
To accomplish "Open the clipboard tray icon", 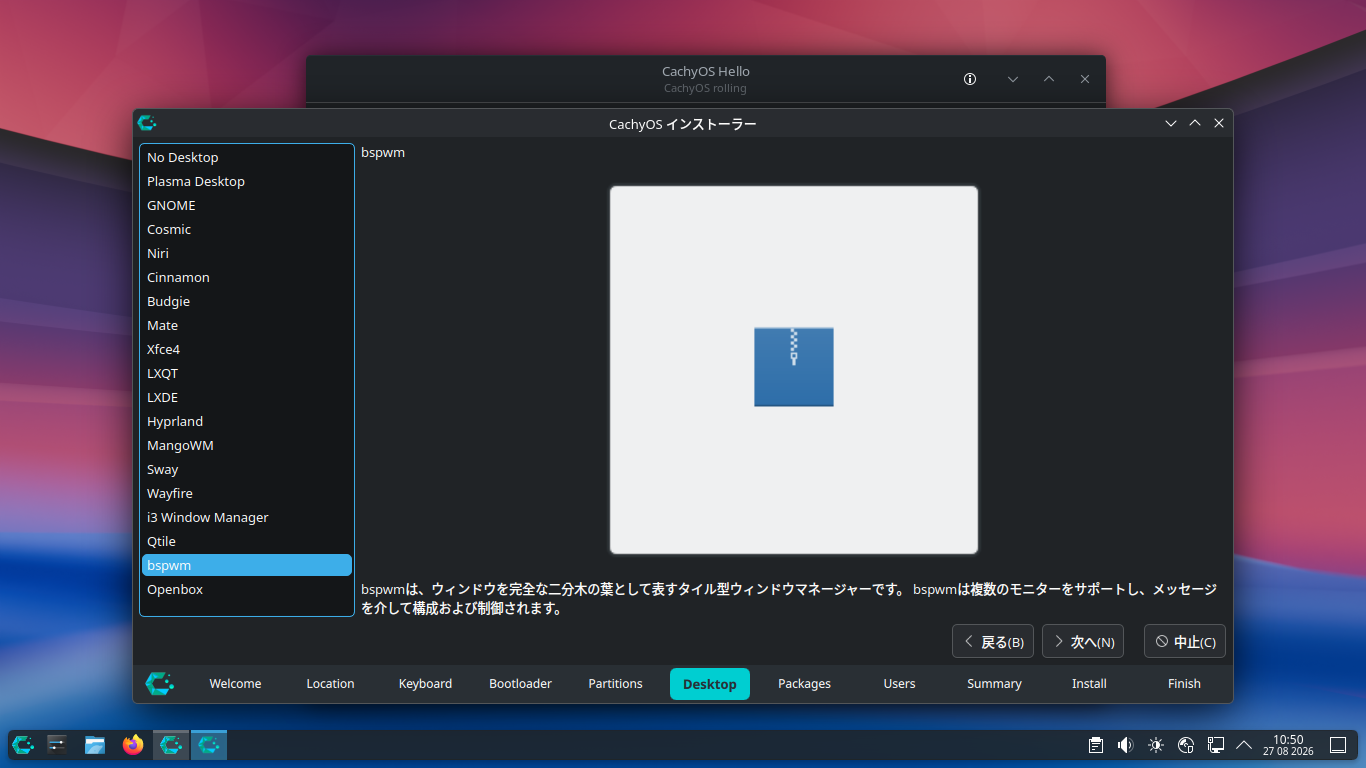I will click(1096, 745).
